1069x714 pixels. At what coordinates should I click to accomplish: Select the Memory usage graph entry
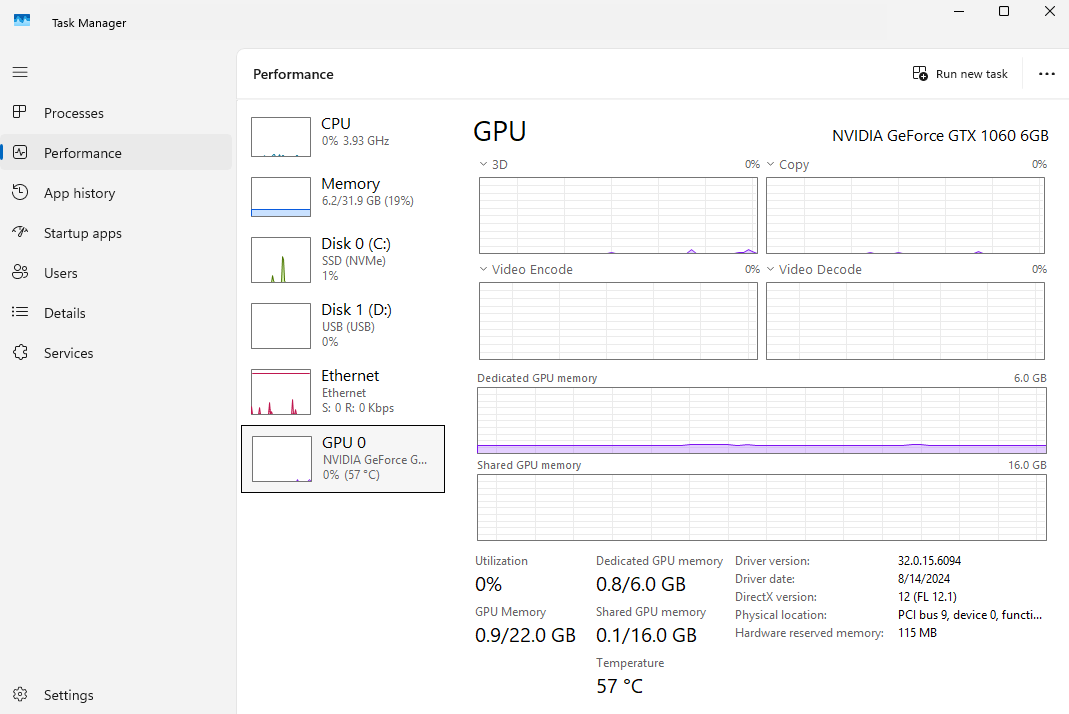click(x=342, y=196)
